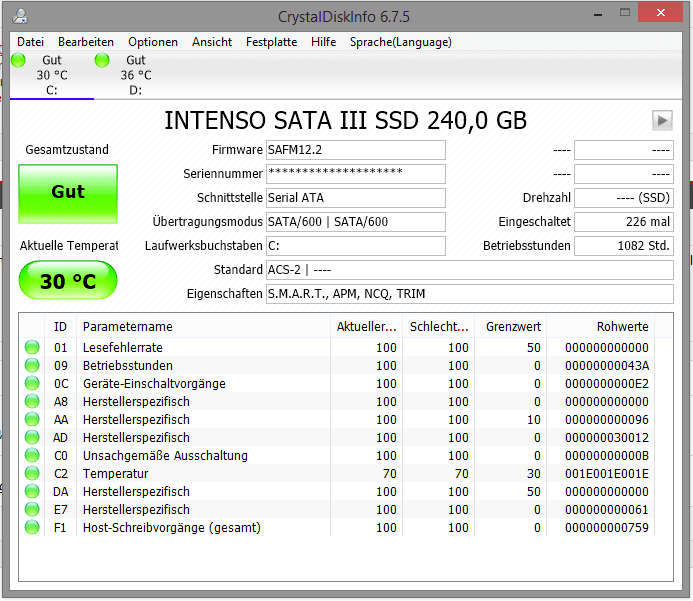Image resolution: width=693 pixels, height=601 pixels.
Task: Click the Laufwerksbuchstaben field C:
Action: pos(356,246)
